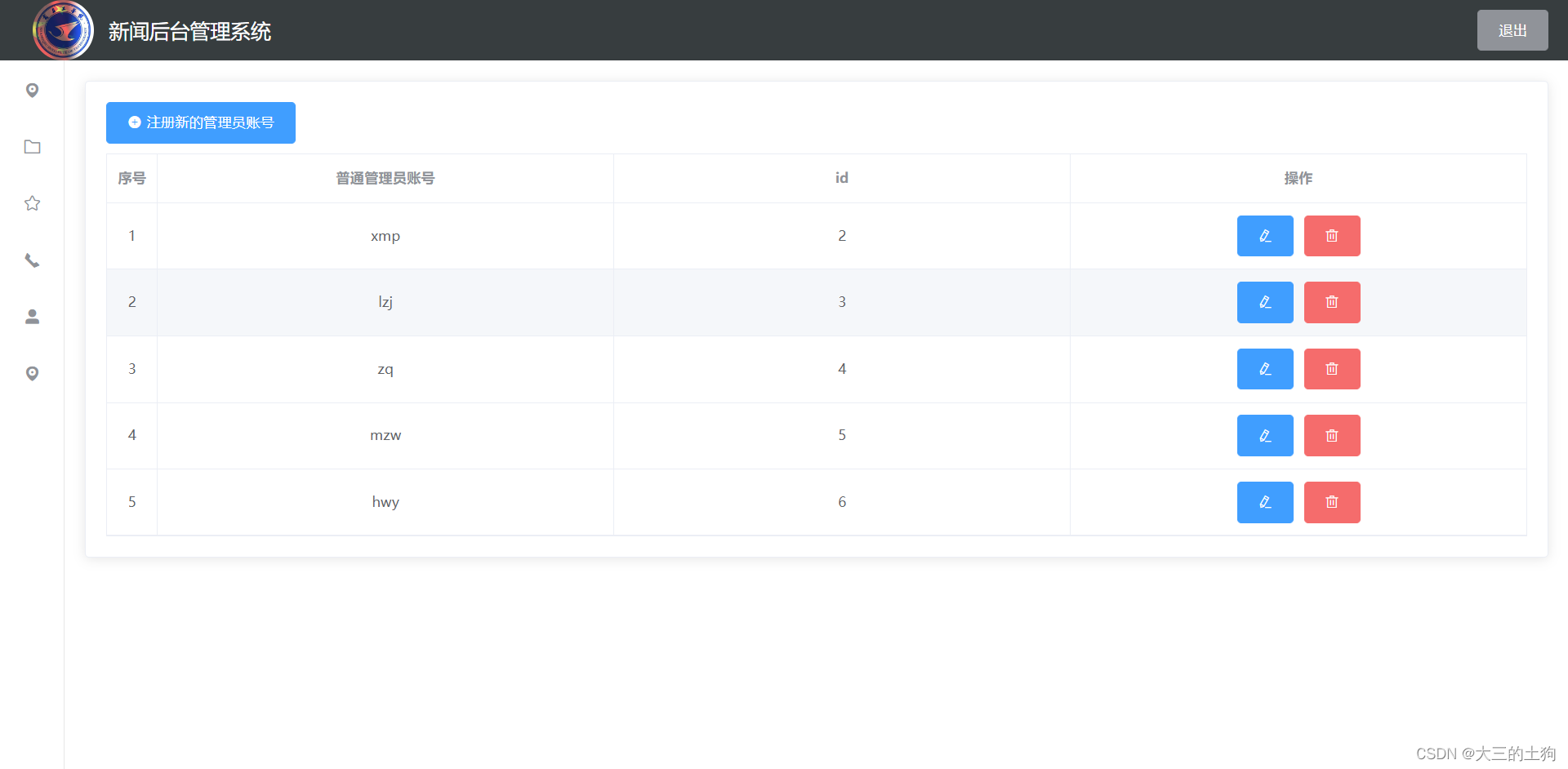Open the phone icon sidebar menu

32,260
